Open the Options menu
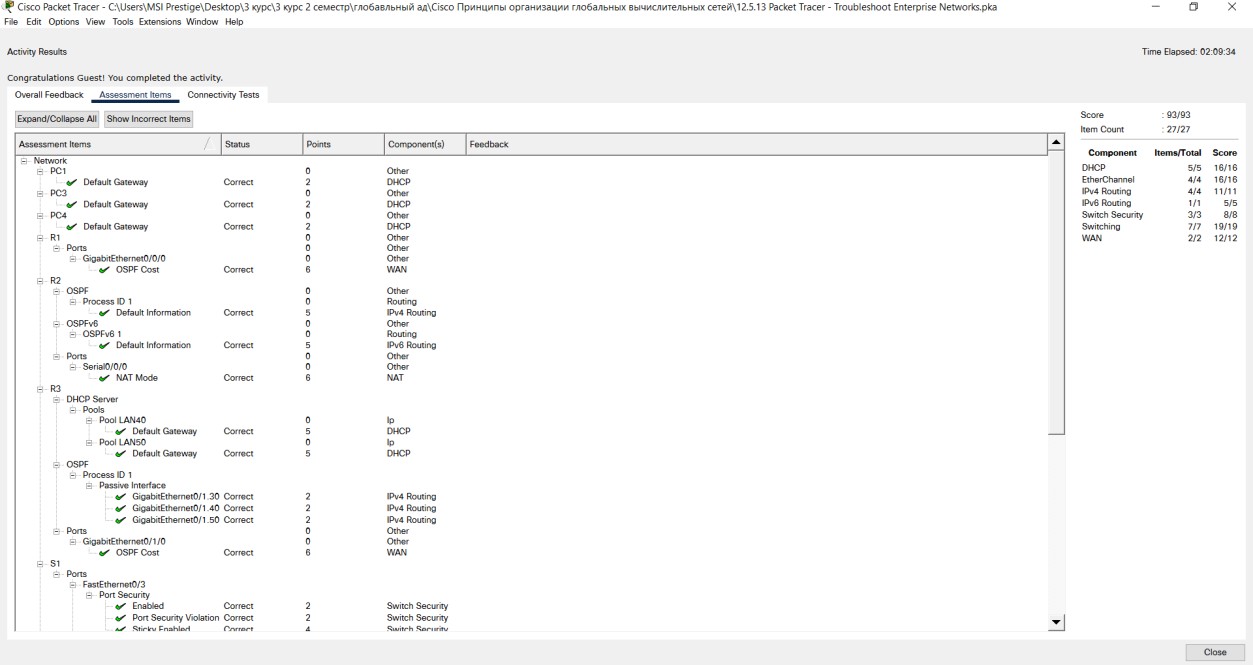This screenshot has width=1253, height=665. pos(64,22)
